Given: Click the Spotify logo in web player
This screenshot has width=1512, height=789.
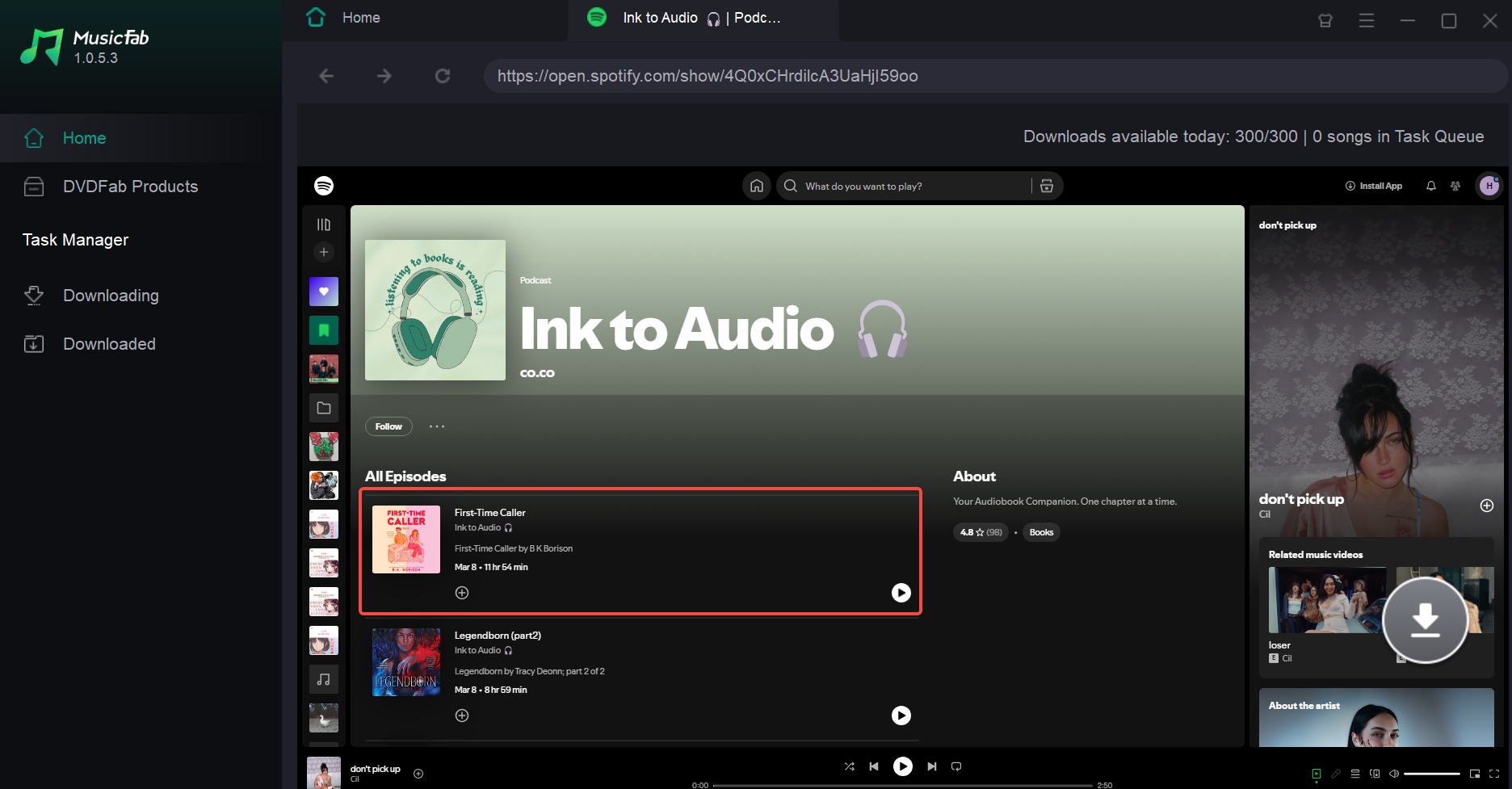Looking at the screenshot, I should pyautogui.click(x=324, y=186).
